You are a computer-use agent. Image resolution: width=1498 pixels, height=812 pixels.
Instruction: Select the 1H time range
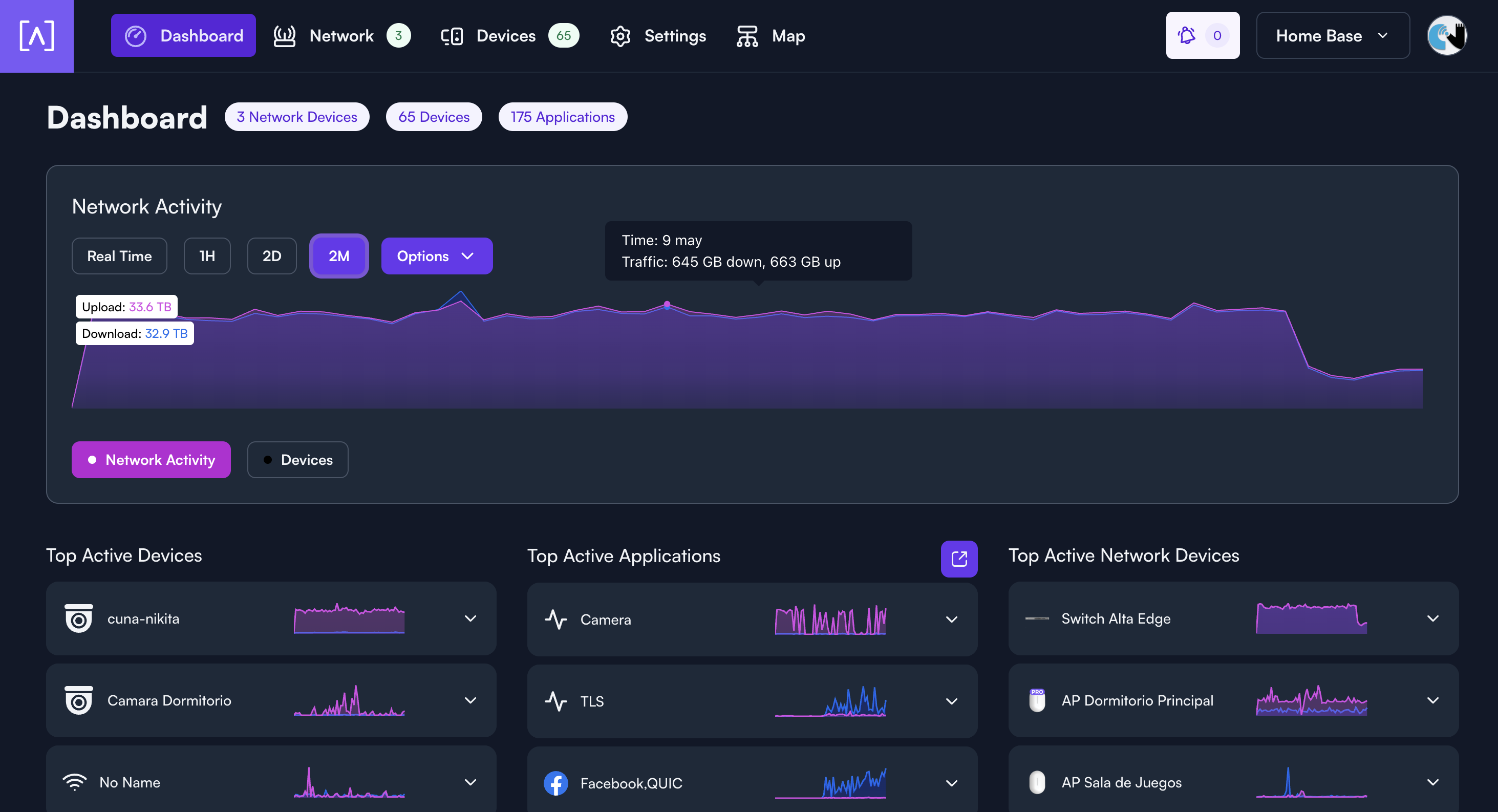coord(207,256)
